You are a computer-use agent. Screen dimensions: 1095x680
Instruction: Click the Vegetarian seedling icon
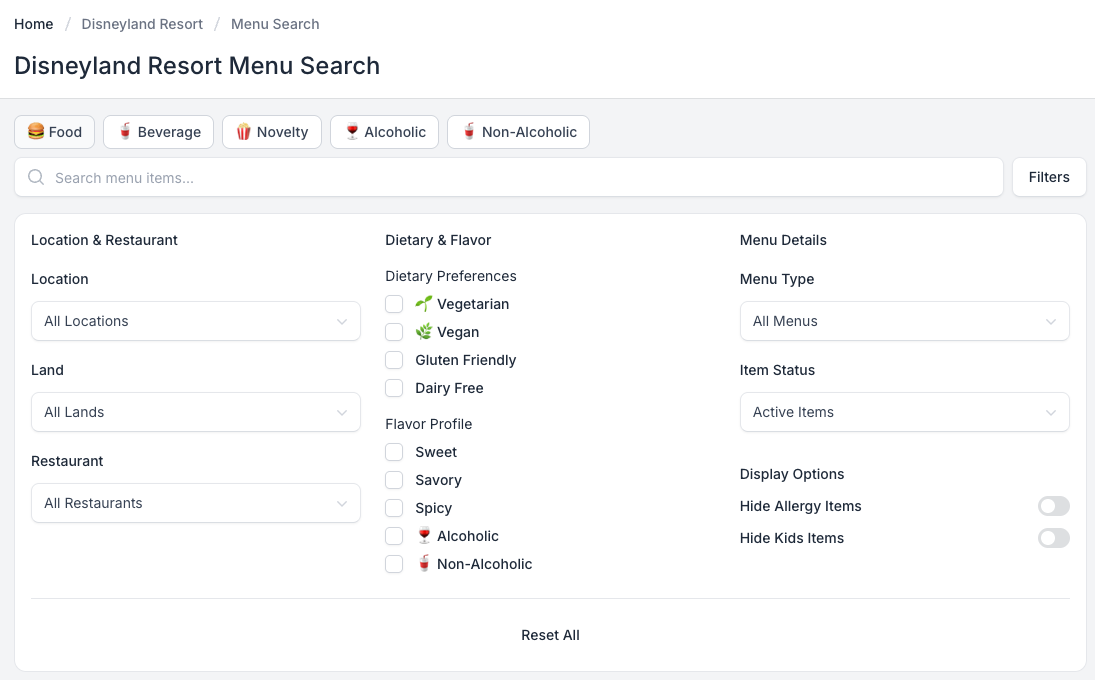pyautogui.click(x=424, y=304)
